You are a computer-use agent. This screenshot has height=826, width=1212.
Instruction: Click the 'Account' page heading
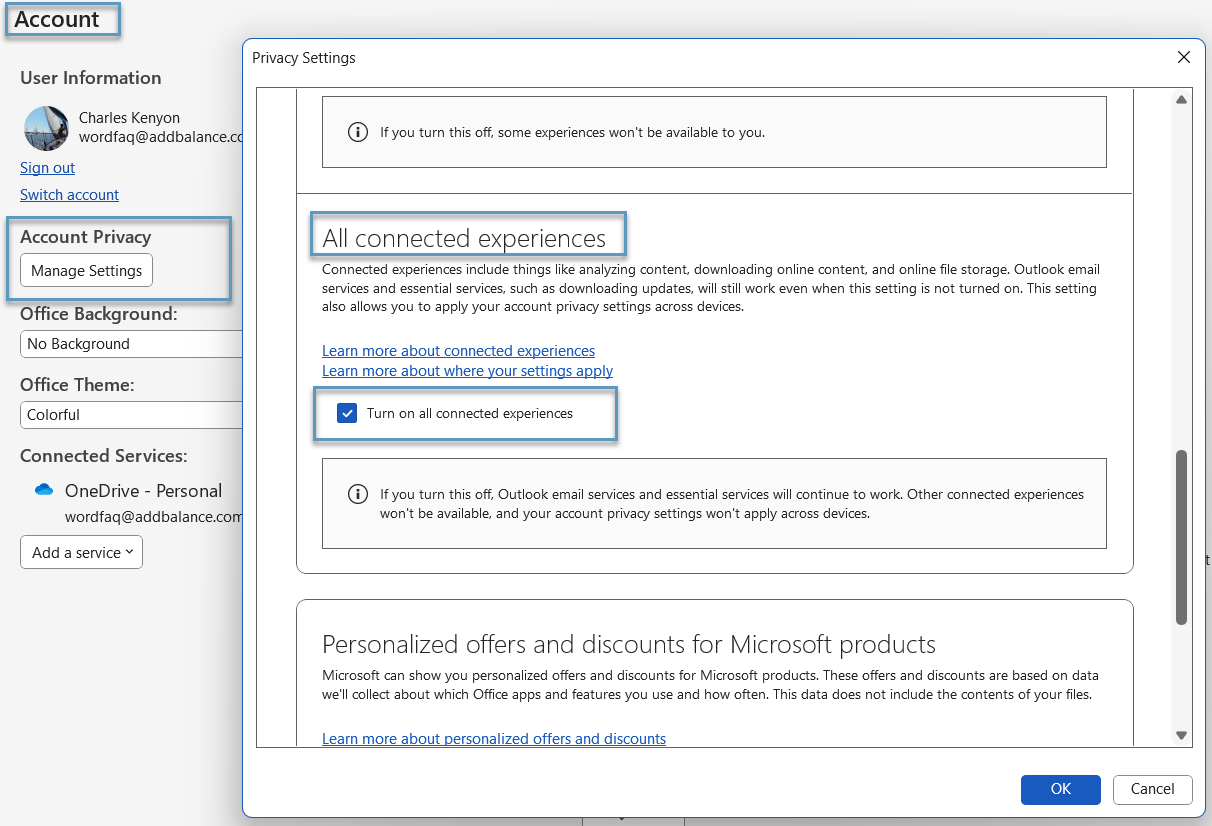pos(57,19)
